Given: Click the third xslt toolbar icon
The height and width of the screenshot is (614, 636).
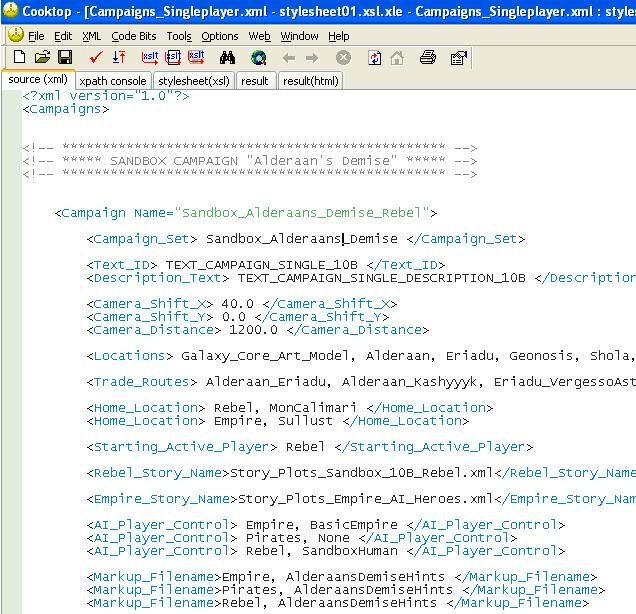Looking at the screenshot, I should point(196,57).
